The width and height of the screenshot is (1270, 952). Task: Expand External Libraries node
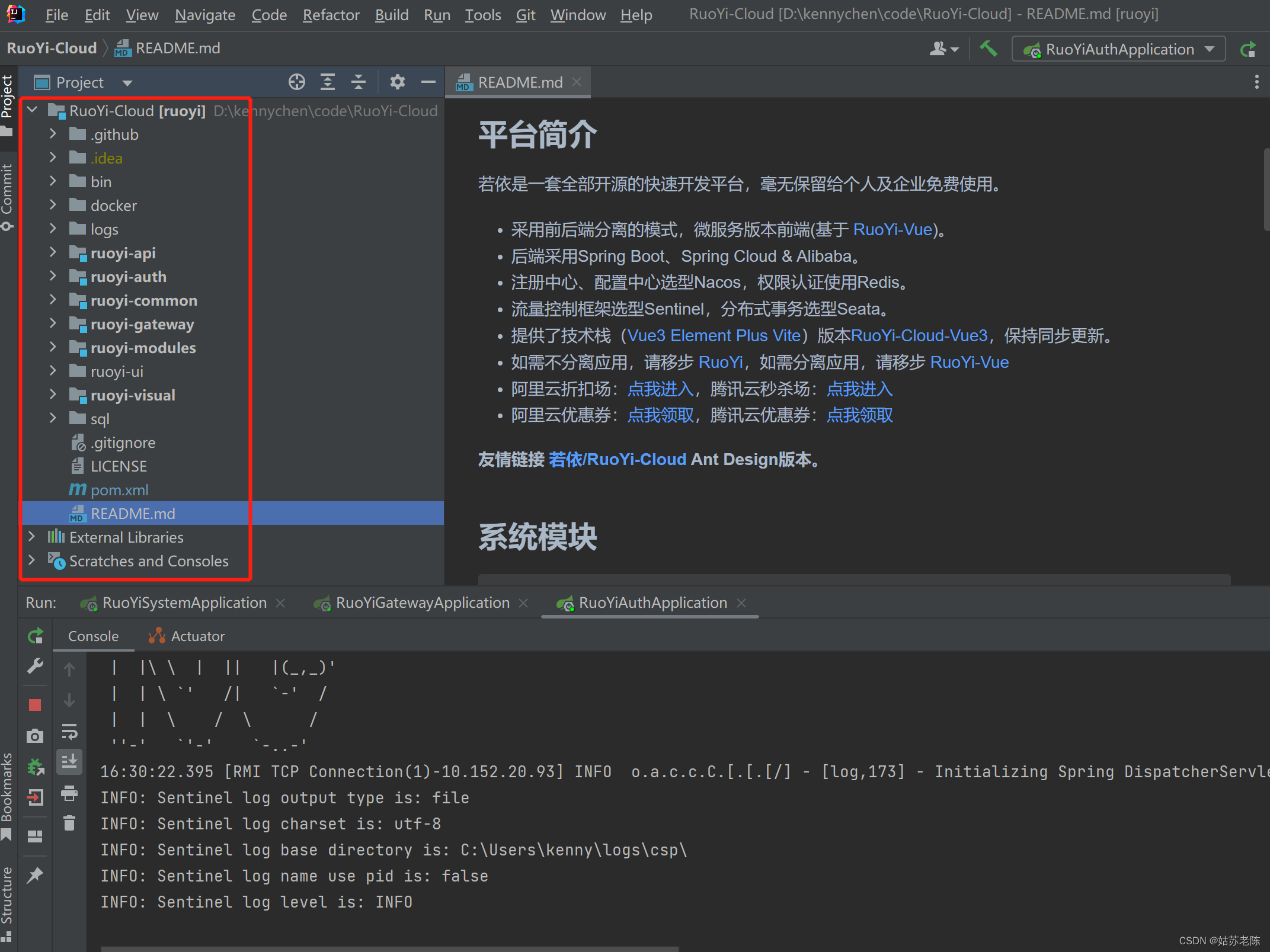point(32,537)
